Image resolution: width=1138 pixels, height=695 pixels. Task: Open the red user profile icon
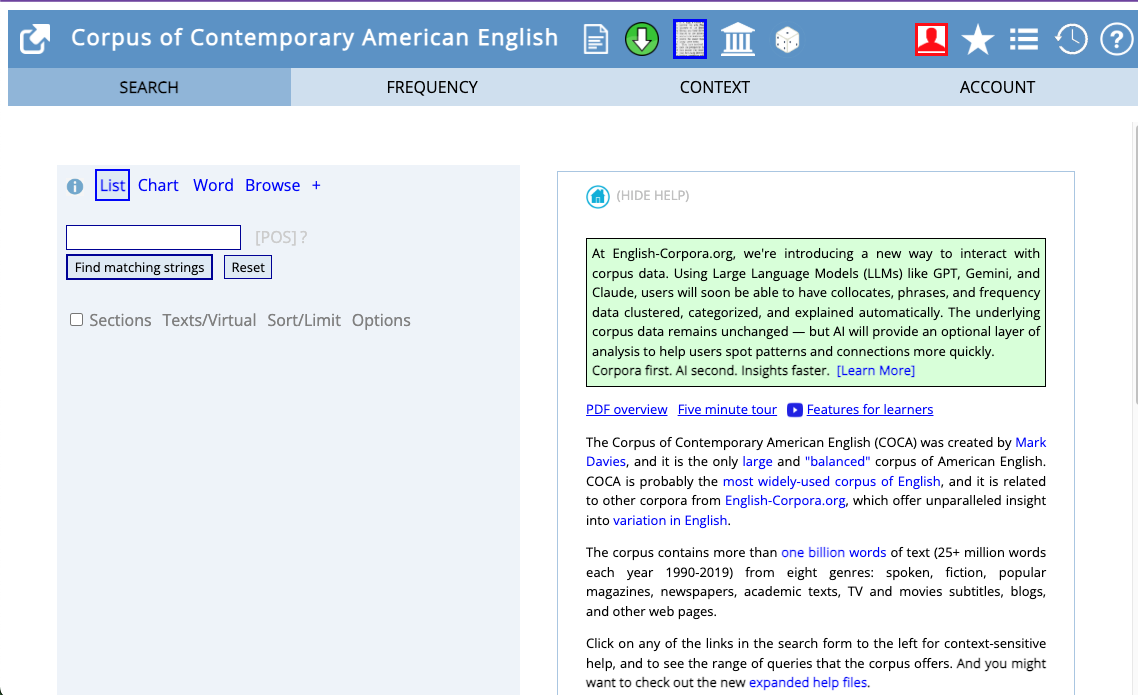(931, 39)
